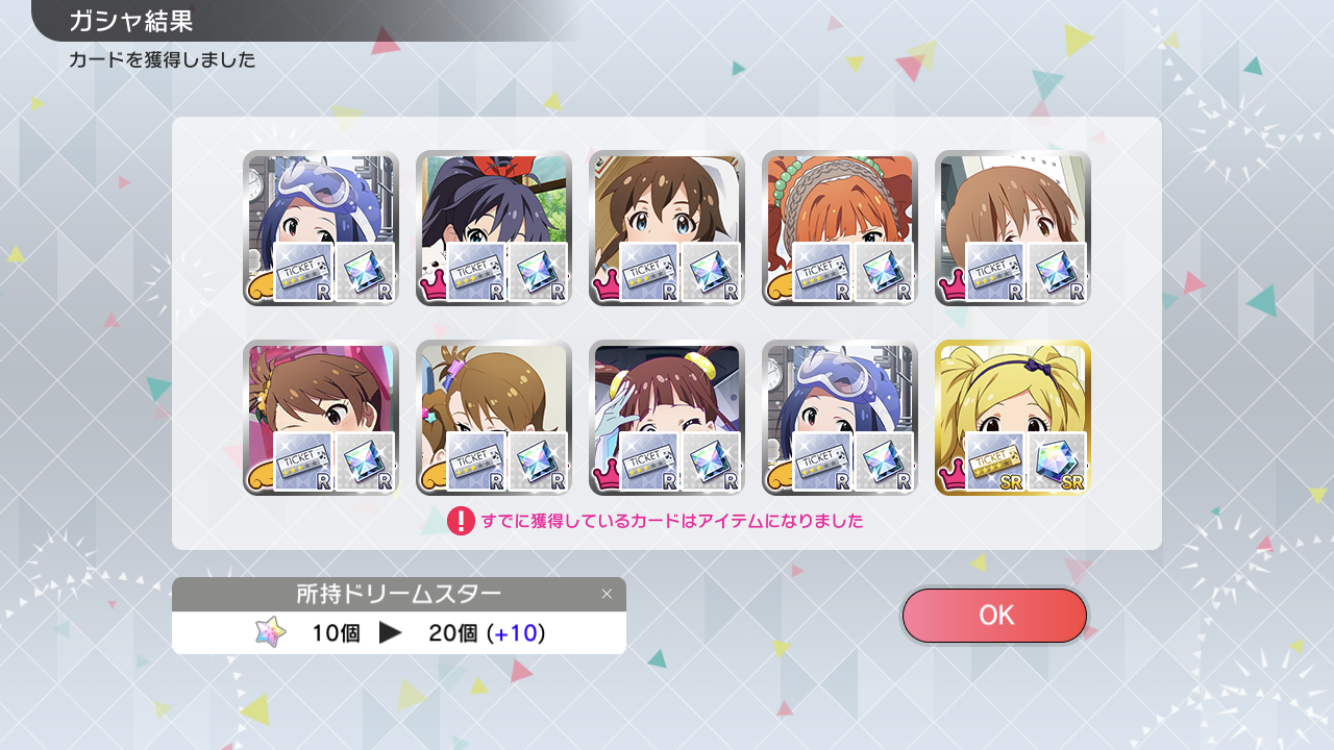Image resolution: width=1334 pixels, height=750 pixels.
Task: Select the saluting girl card
Action: [667, 418]
